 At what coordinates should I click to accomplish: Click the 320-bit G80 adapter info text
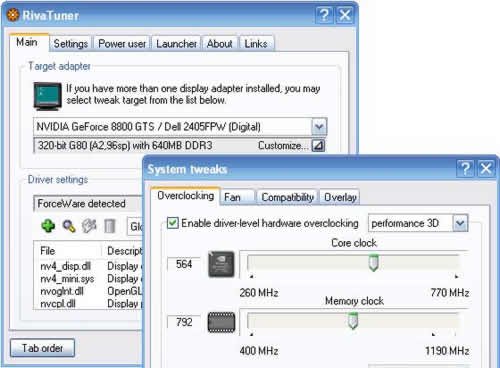(125, 146)
